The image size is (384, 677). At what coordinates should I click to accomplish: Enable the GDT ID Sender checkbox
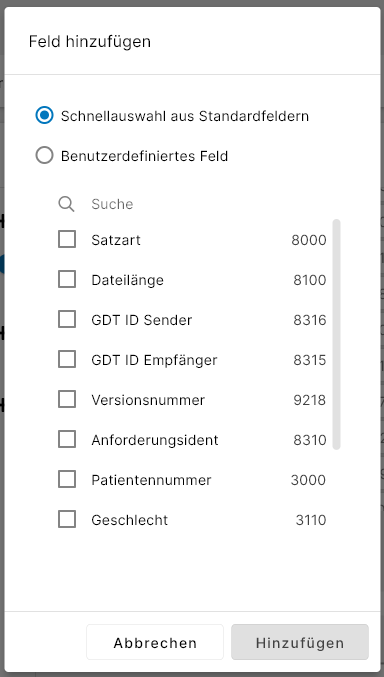click(x=67, y=320)
